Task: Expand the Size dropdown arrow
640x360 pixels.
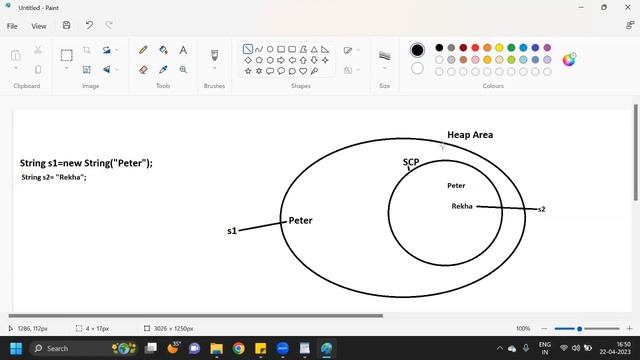Action: [384, 68]
